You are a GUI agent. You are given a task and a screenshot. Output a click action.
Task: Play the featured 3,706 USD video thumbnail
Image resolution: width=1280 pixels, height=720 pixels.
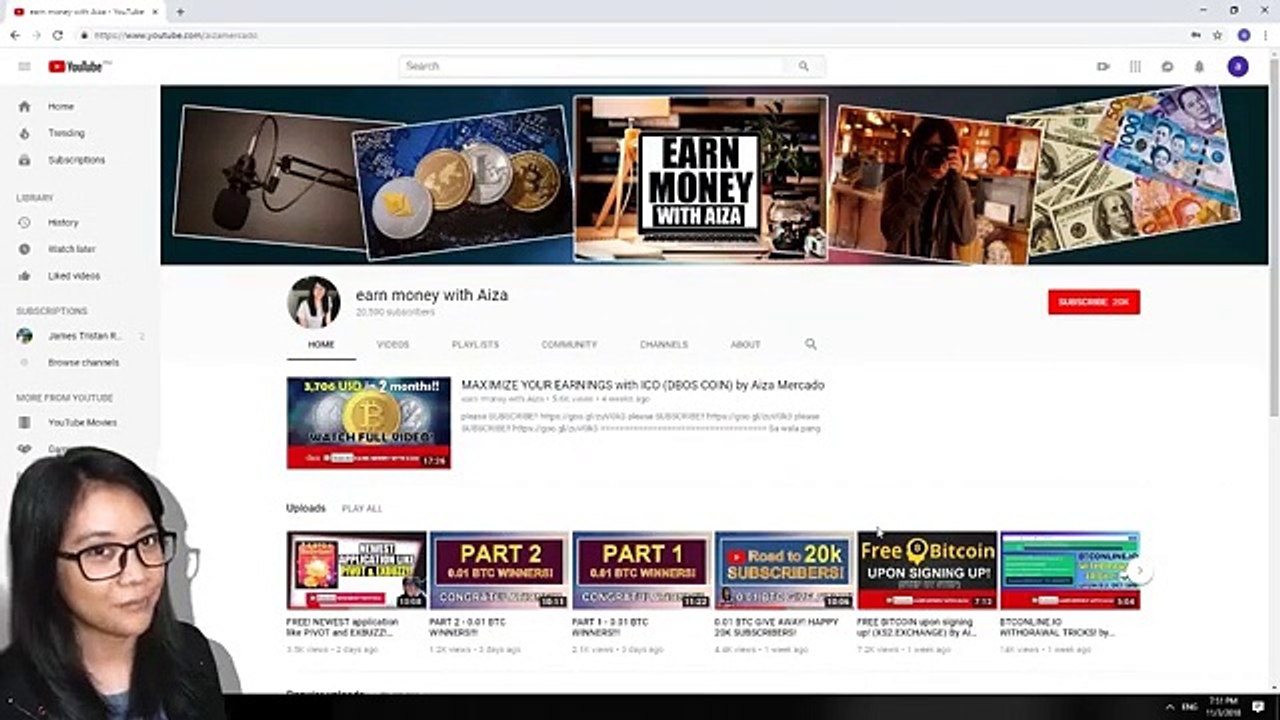point(369,423)
